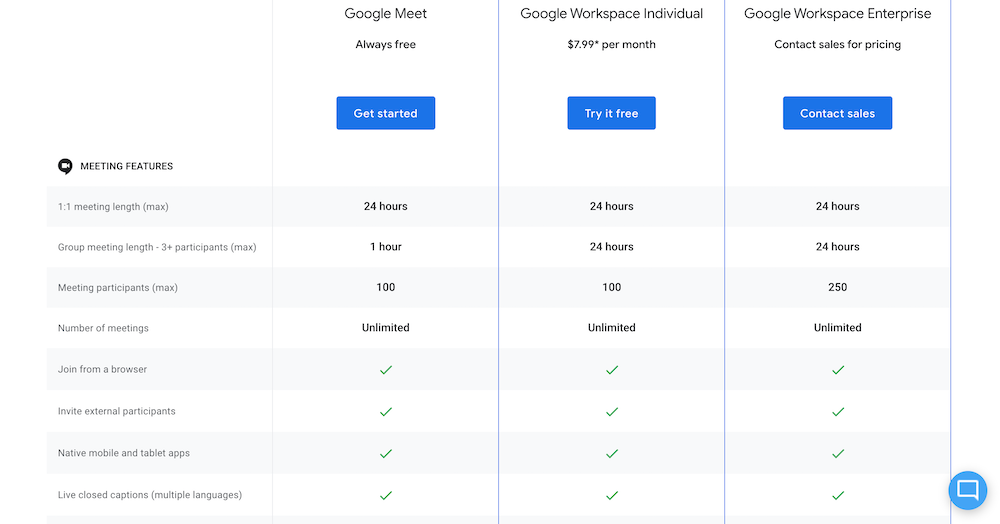Click Workspace Individual 100 participants value
Screen dimensions: 1000x524
(x=612, y=287)
